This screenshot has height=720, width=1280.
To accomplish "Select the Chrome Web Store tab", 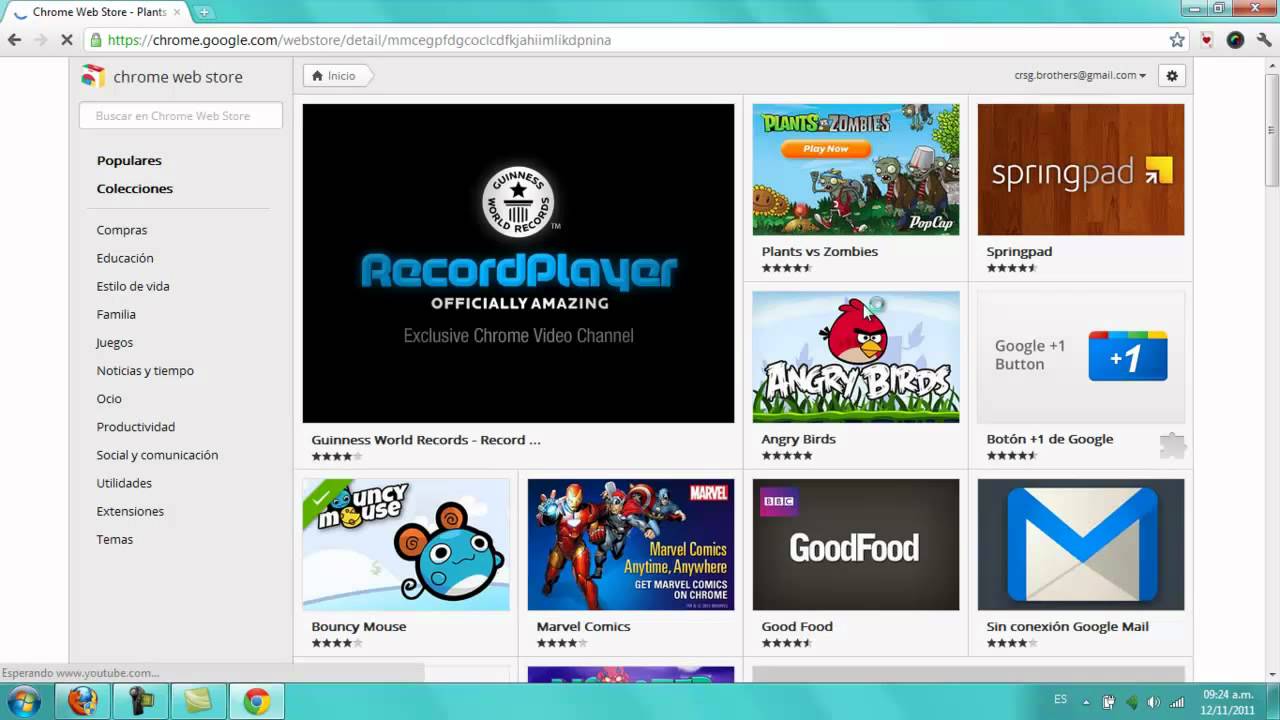I will [x=97, y=12].
